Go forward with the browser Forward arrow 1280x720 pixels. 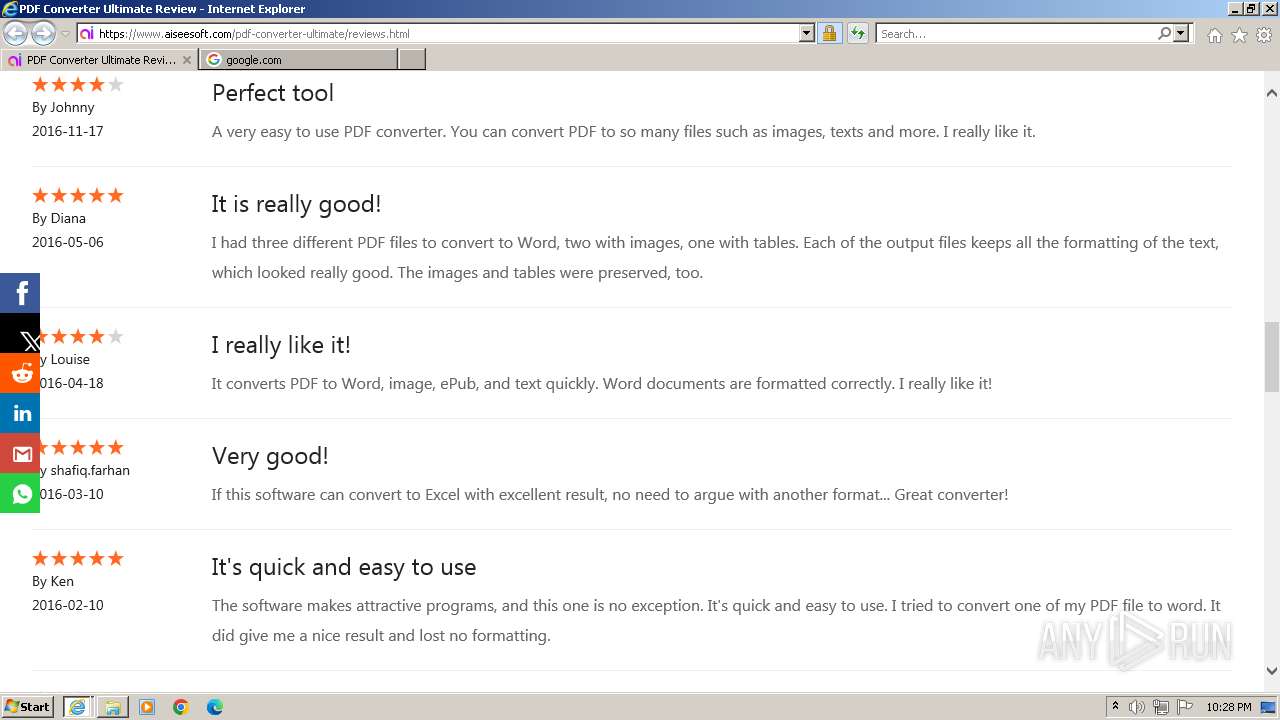(43, 33)
